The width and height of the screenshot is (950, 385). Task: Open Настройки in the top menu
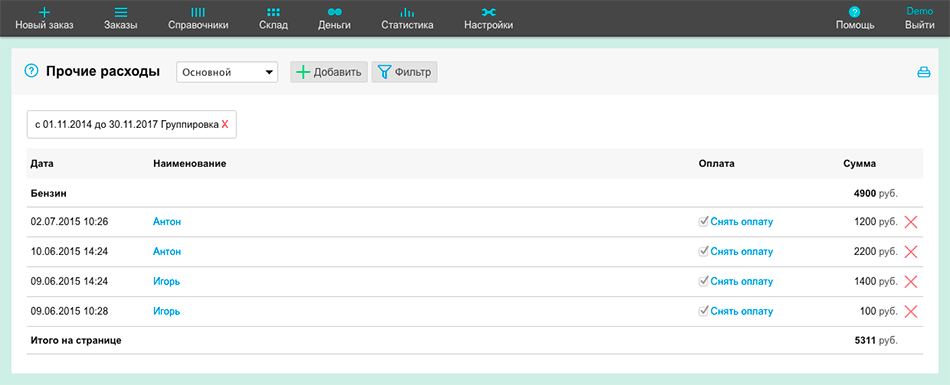coord(488,25)
